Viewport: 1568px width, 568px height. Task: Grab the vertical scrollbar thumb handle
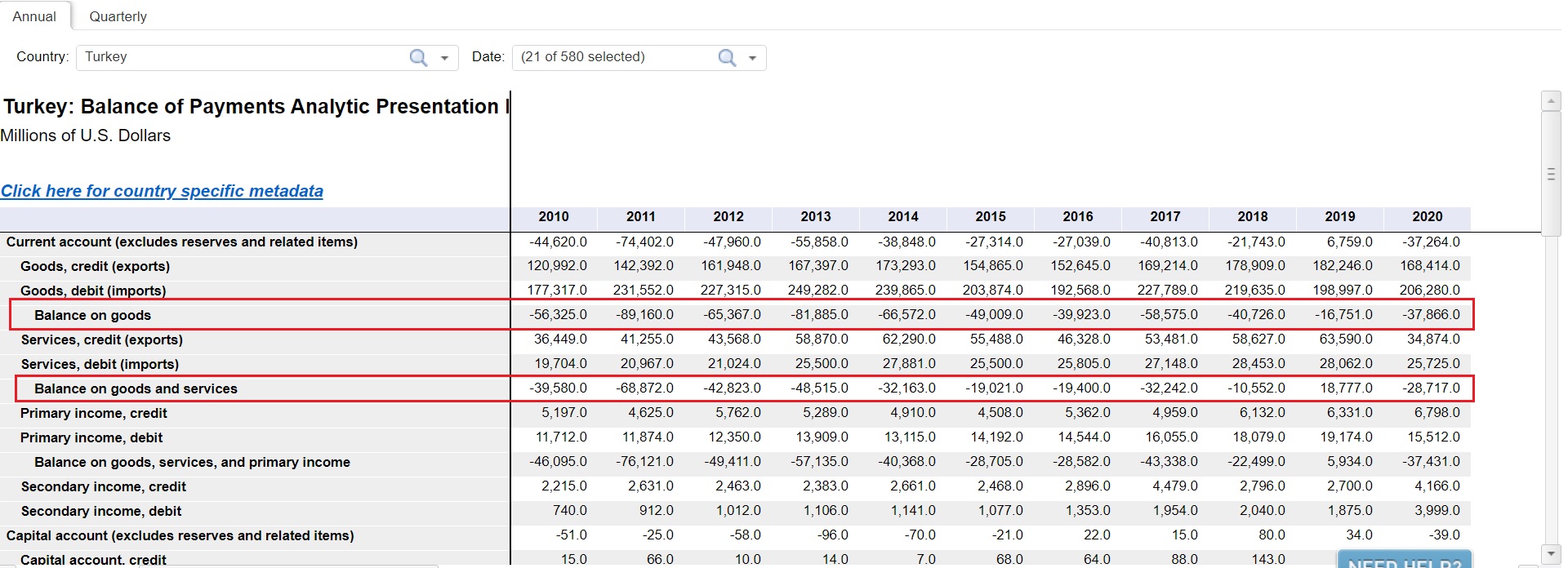1551,174
